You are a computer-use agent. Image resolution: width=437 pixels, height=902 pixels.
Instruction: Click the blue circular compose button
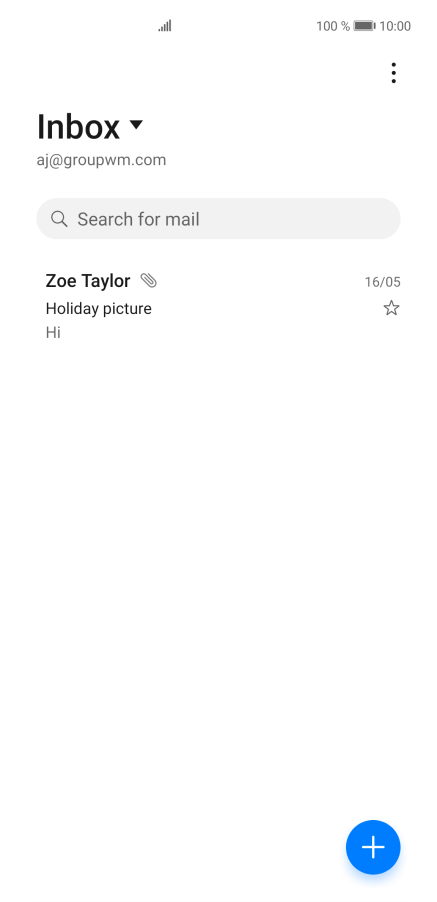pyautogui.click(x=373, y=847)
